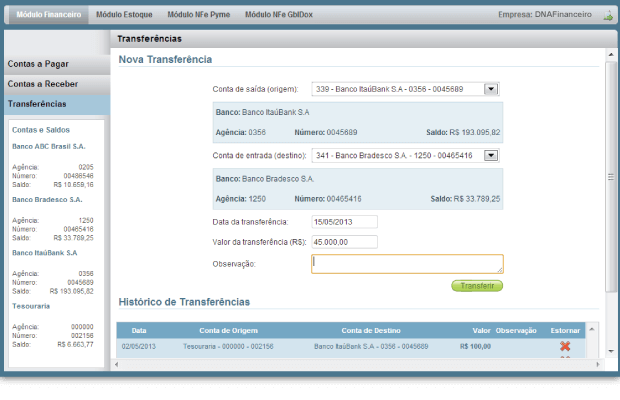Select the Módulo Financeiro tab
Image resolution: width=620 pixels, height=400 pixels.
(49, 15)
